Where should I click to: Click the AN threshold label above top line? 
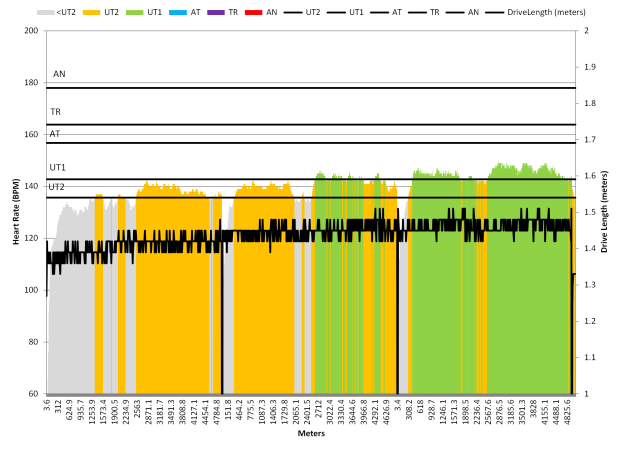point(59,75)
